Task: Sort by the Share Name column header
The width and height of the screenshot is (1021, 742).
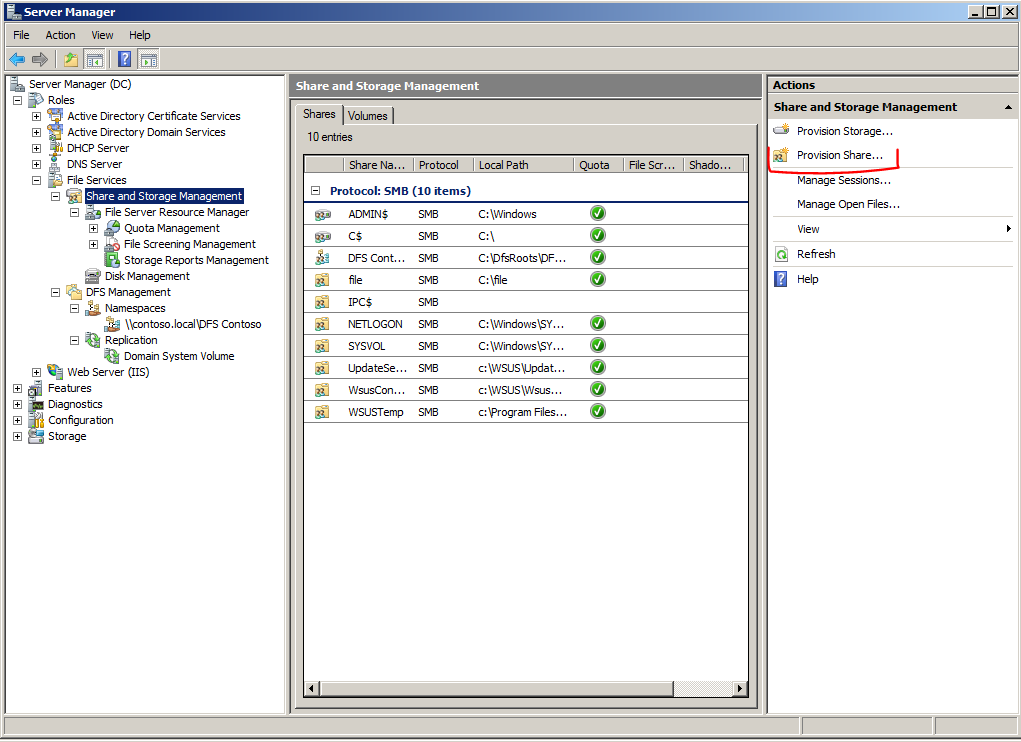Action: pos(378,165)
